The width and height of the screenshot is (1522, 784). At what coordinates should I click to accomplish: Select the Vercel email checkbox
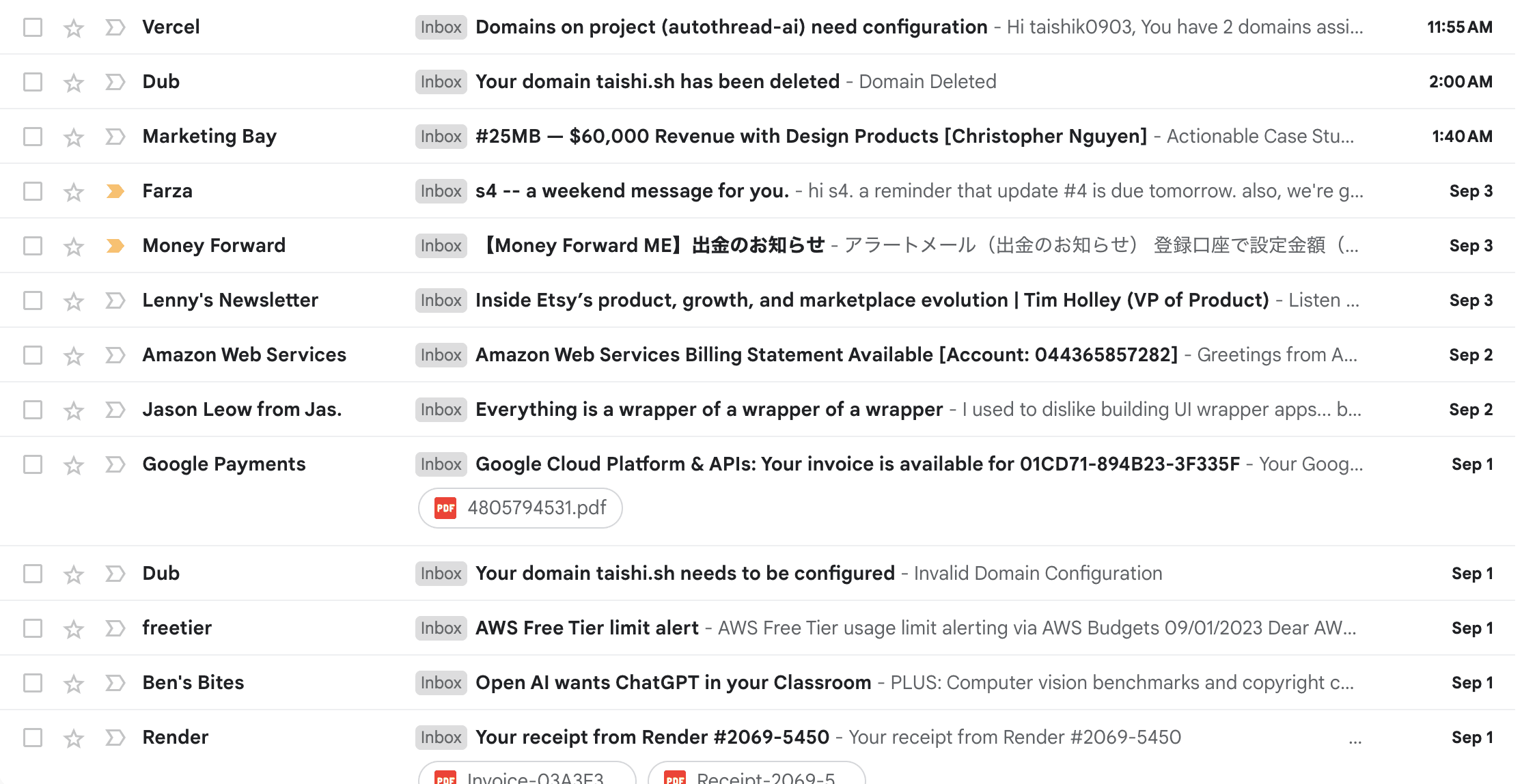(x=33, y=27)
